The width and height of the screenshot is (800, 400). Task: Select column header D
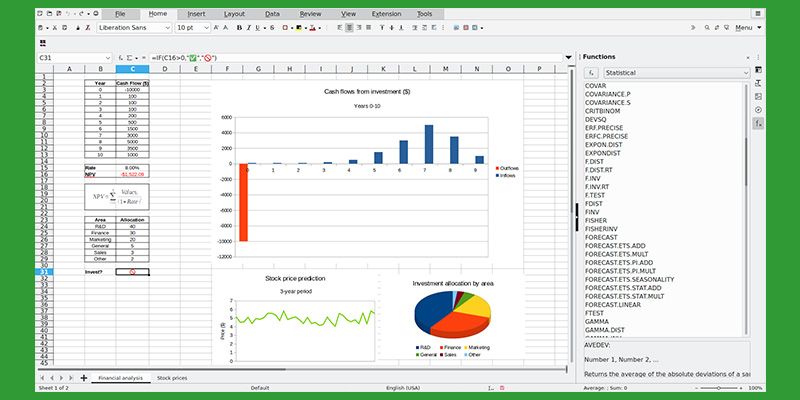(x=165, y=69)
